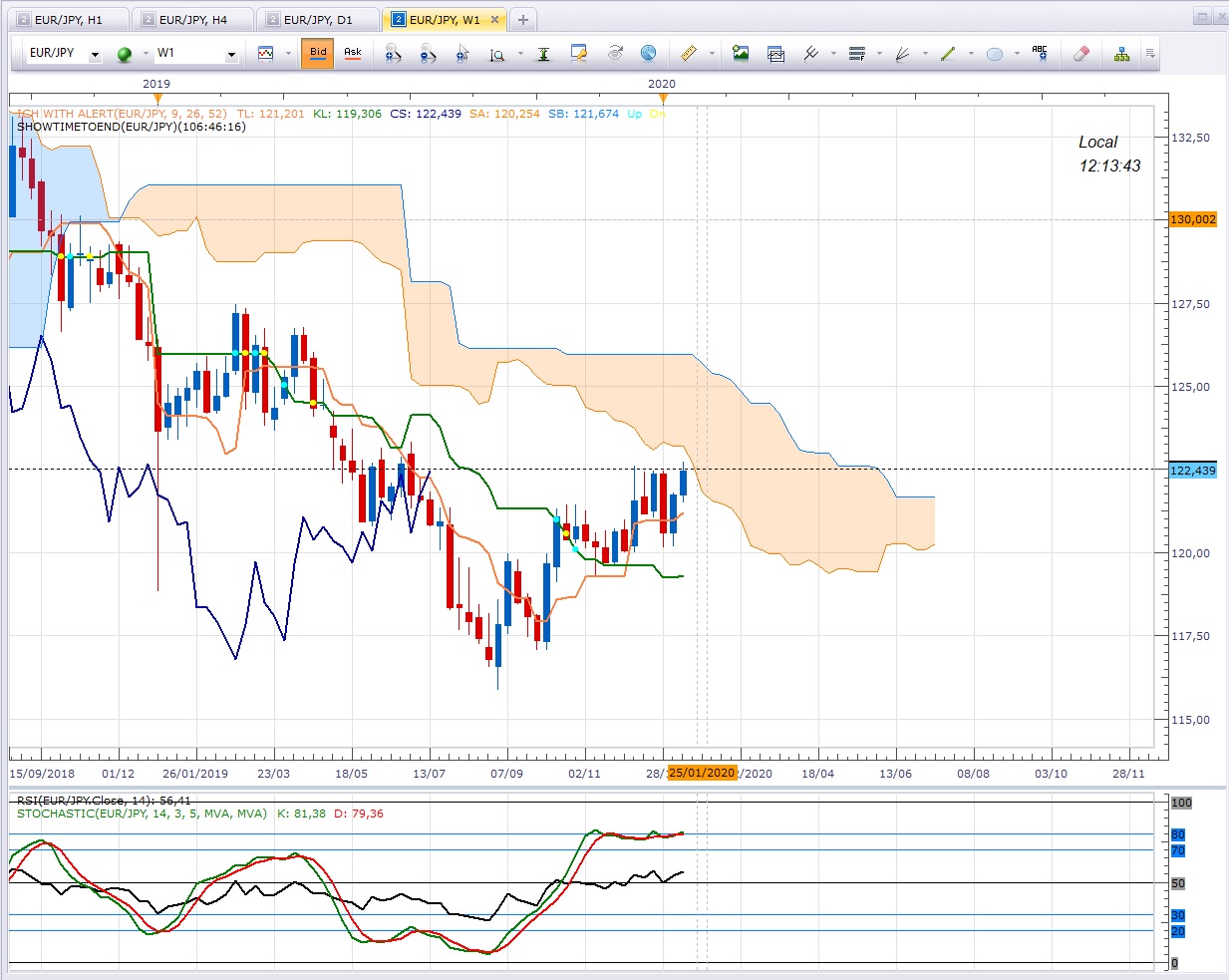Click the 80 level label in oscillator scale
This screenshot has width=1229, height=980.
click(1178, 834)
